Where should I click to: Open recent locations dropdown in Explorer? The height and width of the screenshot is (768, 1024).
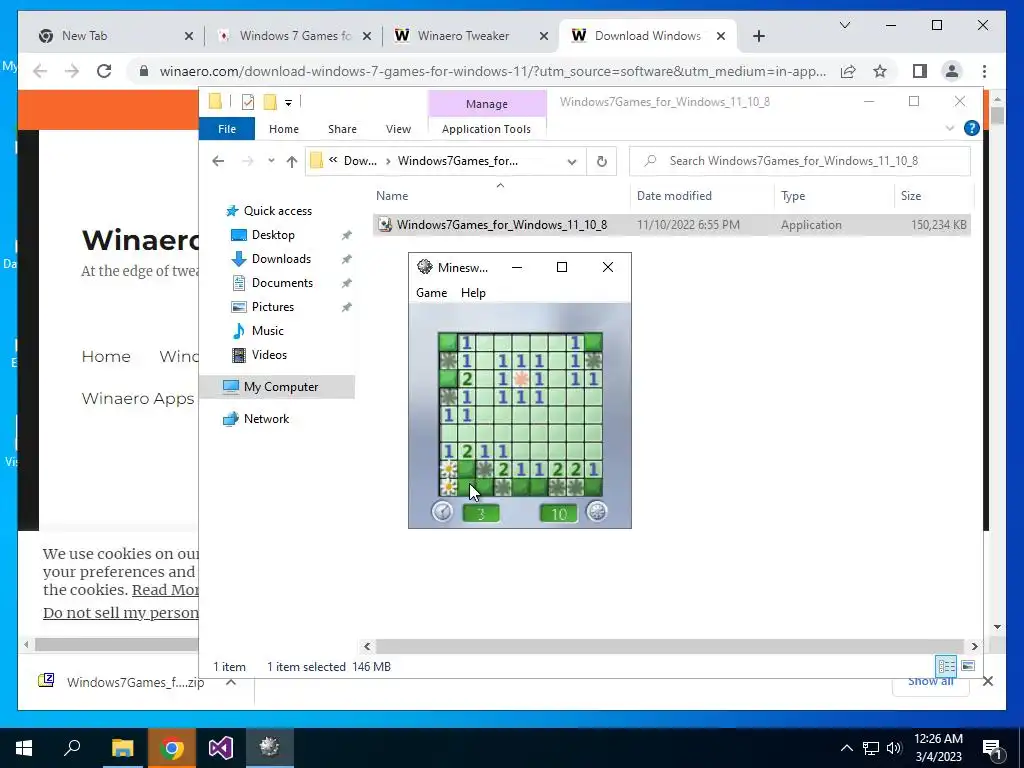click(x=271, y=161)
